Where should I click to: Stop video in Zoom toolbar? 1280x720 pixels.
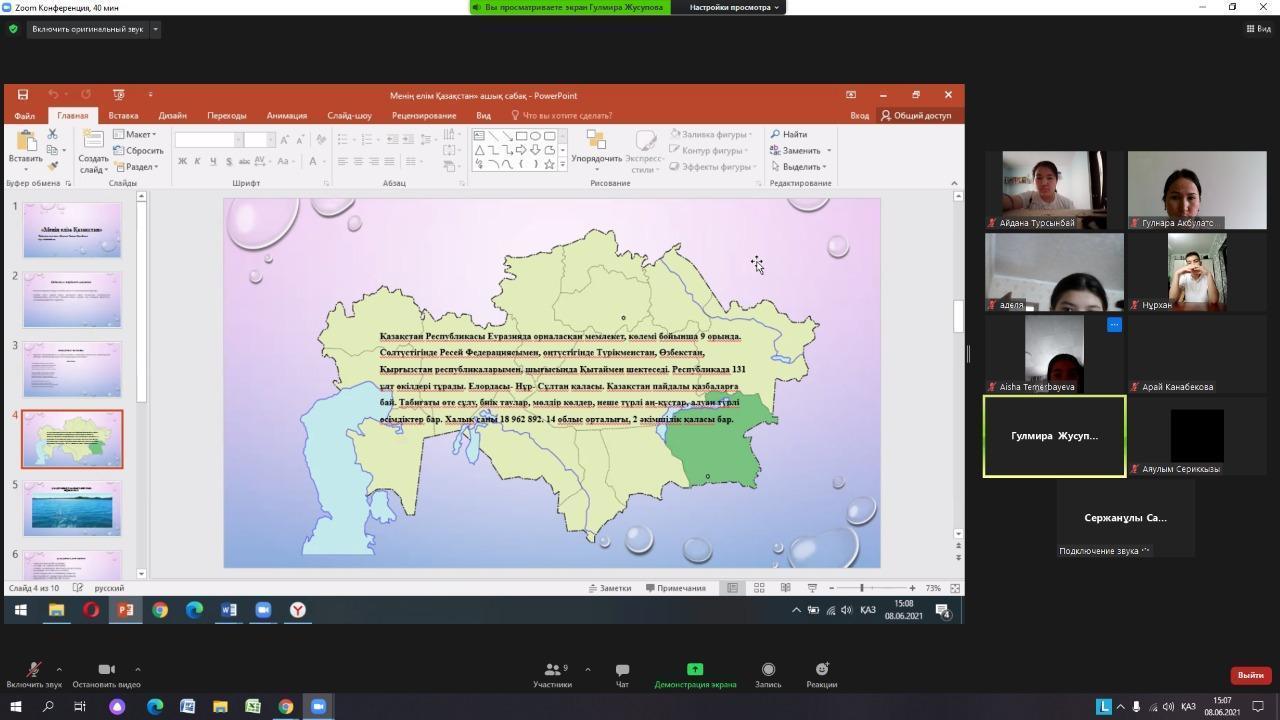pyautogui.click(x=106, y=670)
